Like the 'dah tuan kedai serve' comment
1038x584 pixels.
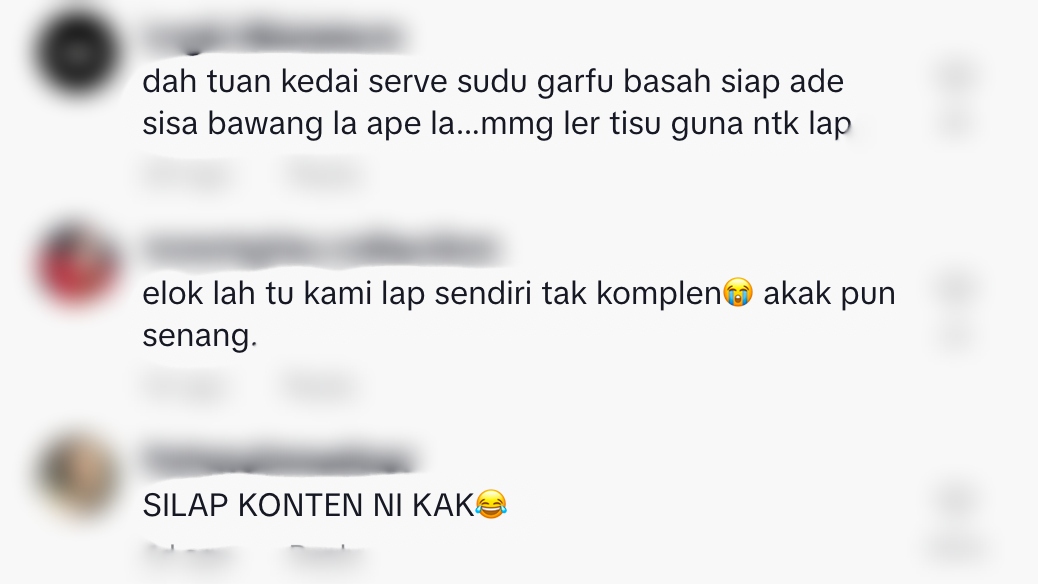tap(958, 75)
